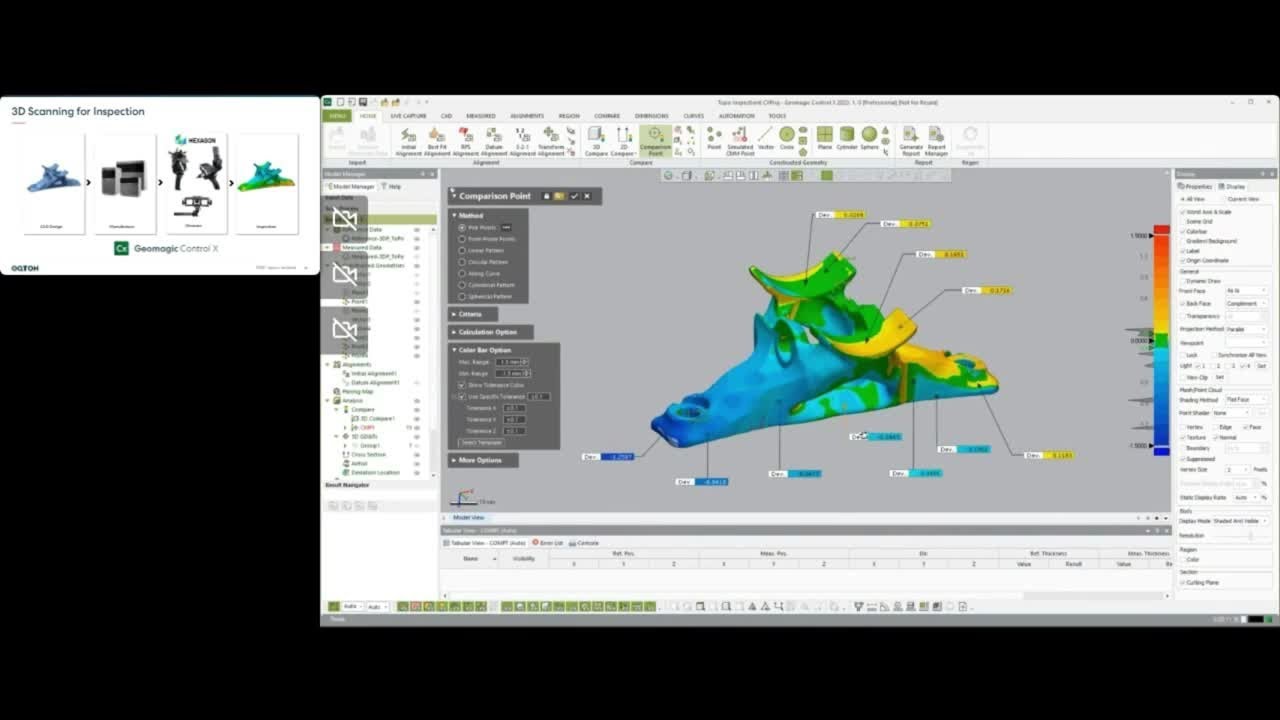Screen dimensions: 1280x720
Task: Select 3D Compare1 in the model tree
Action: click(x=374, y=418)
